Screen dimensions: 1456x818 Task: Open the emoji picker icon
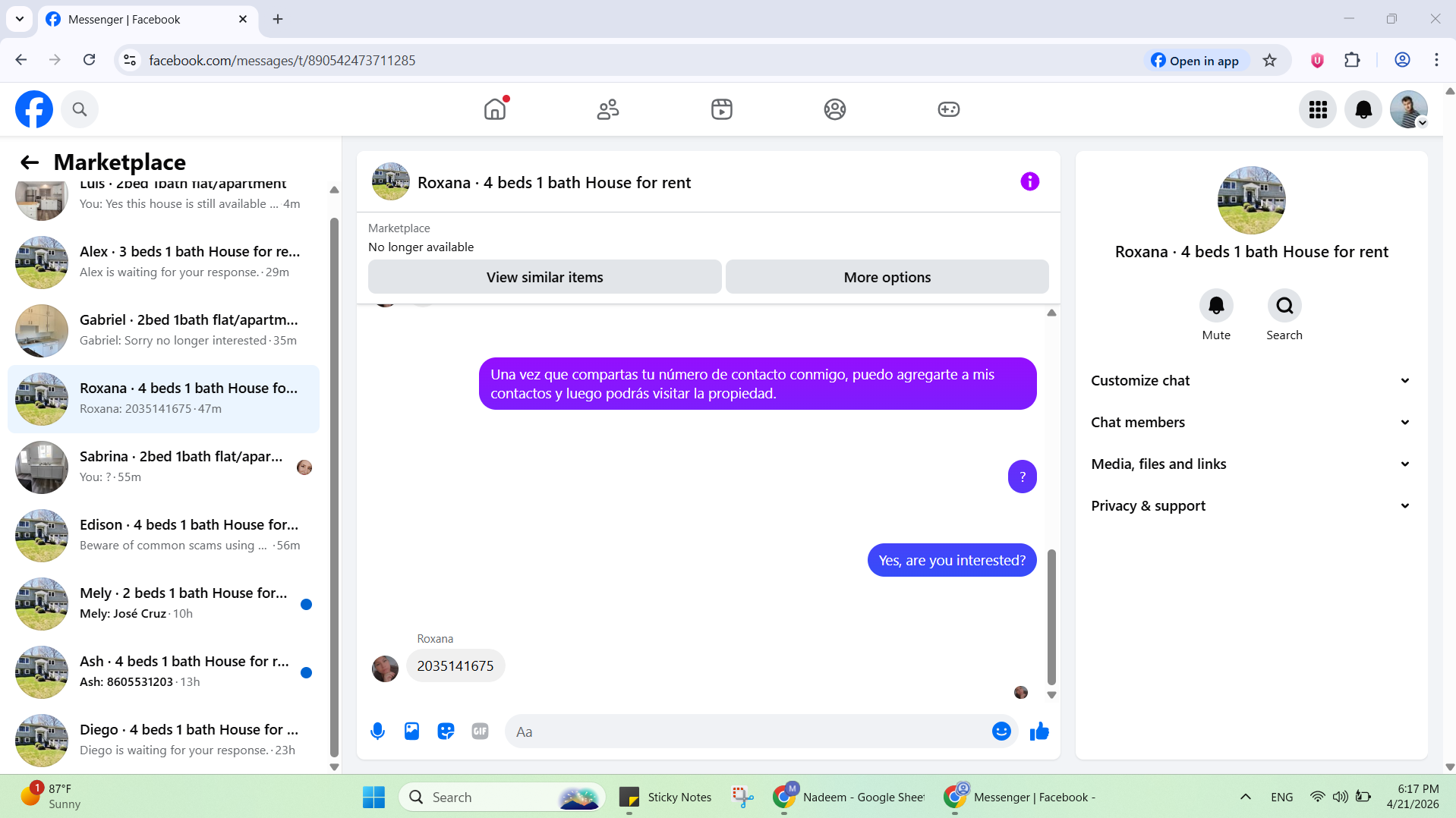coord(1001,731)
